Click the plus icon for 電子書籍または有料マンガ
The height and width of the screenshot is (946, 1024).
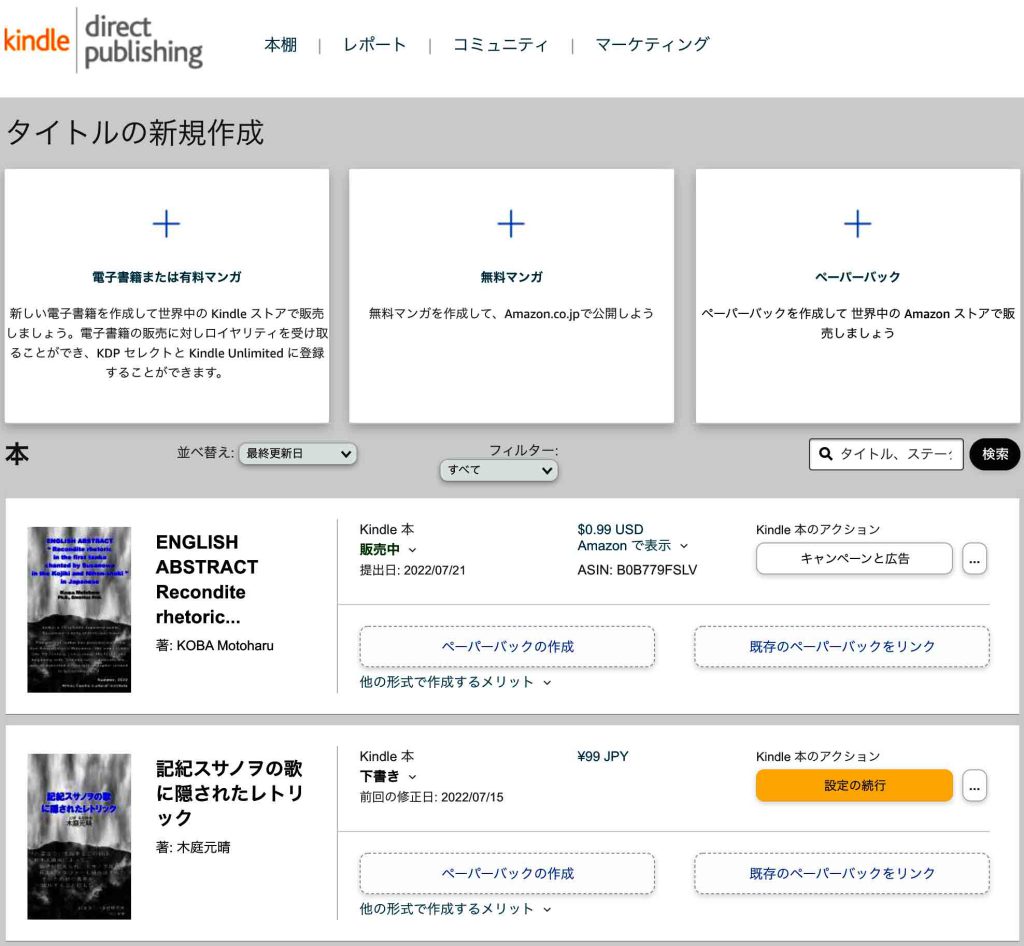[166, 224]
